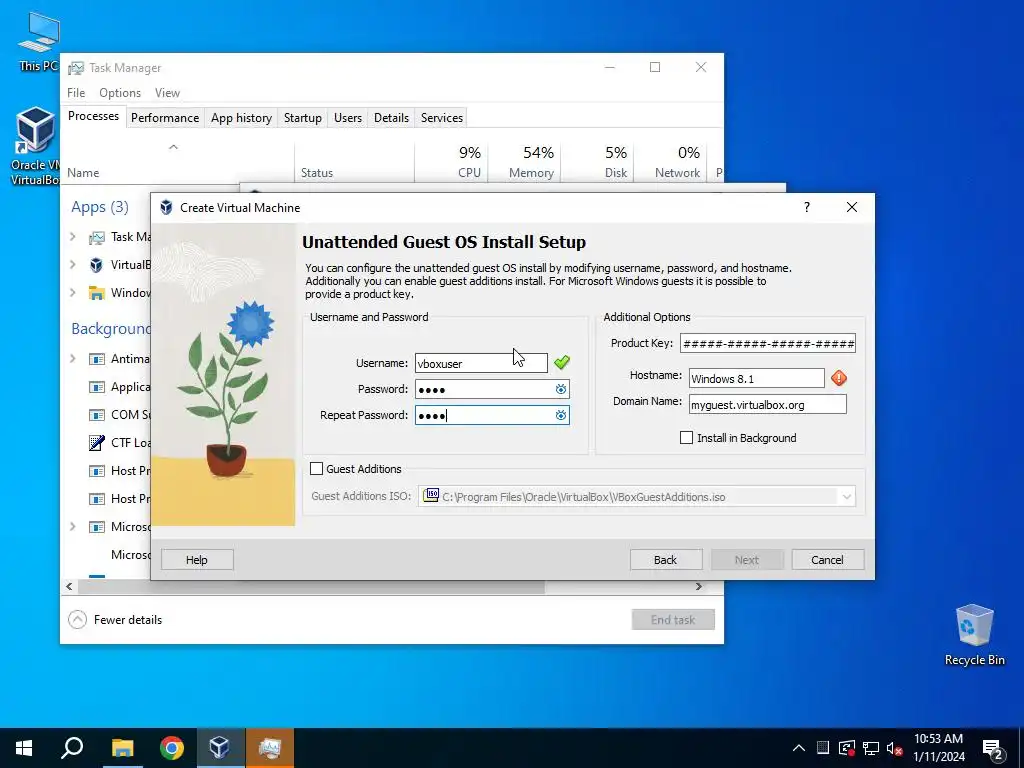Click the question mark help icon in dialog
1024x768 pixels.
[x=807, y=207]
